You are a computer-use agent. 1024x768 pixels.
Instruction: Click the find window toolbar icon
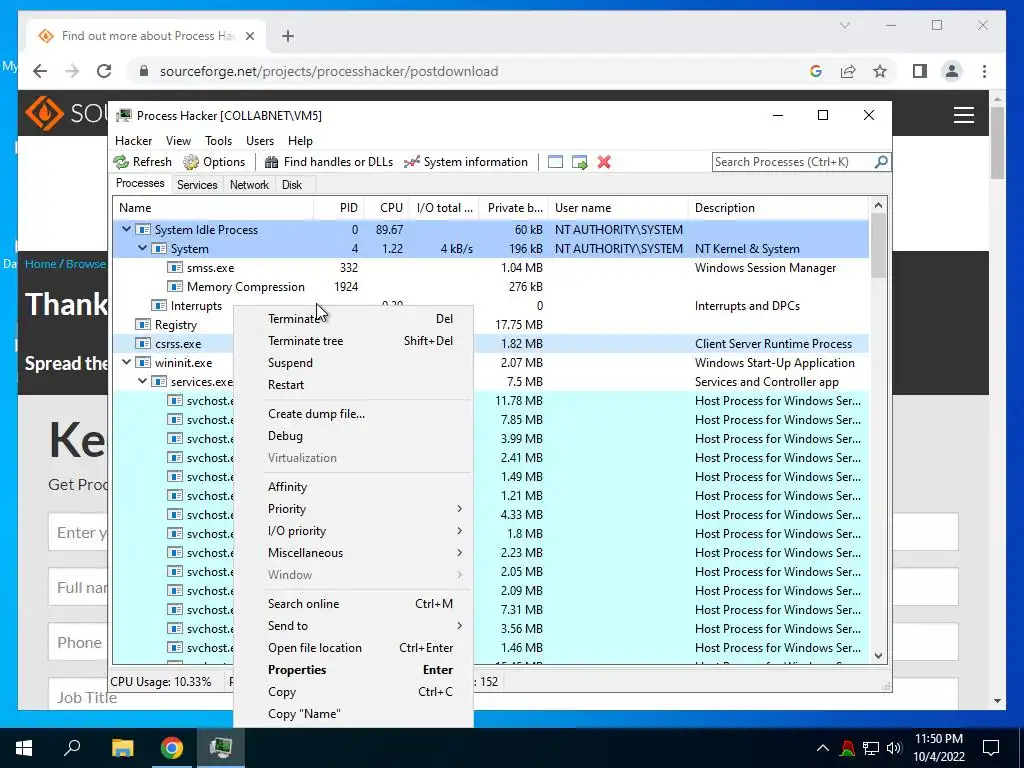coord(555,162)
